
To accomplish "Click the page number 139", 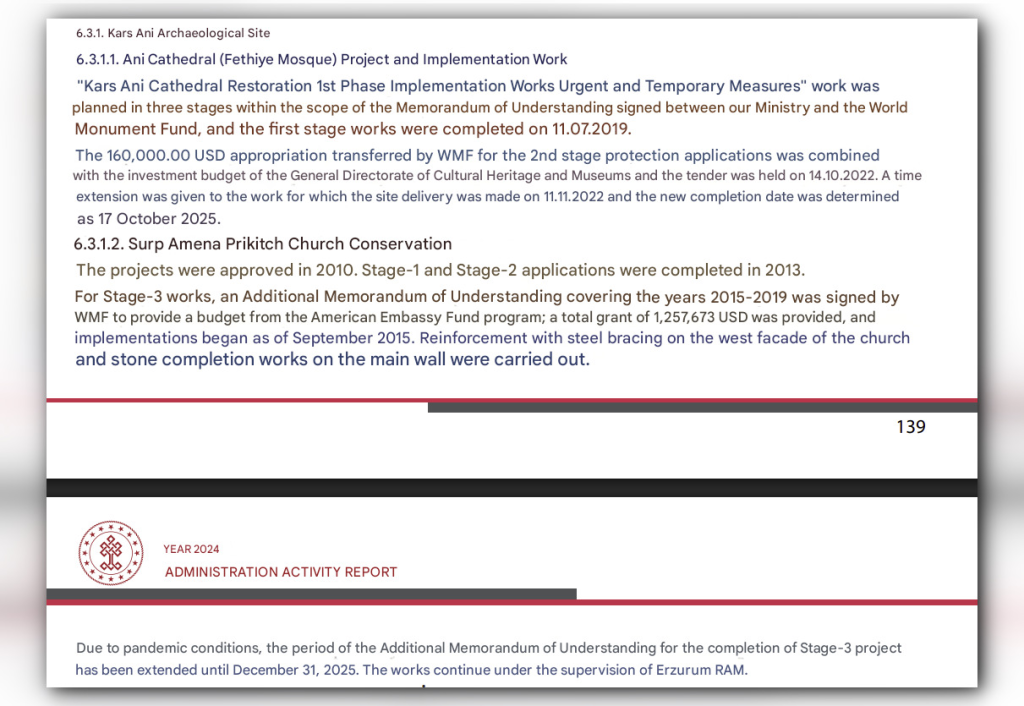I will click(x=911, y=426).
